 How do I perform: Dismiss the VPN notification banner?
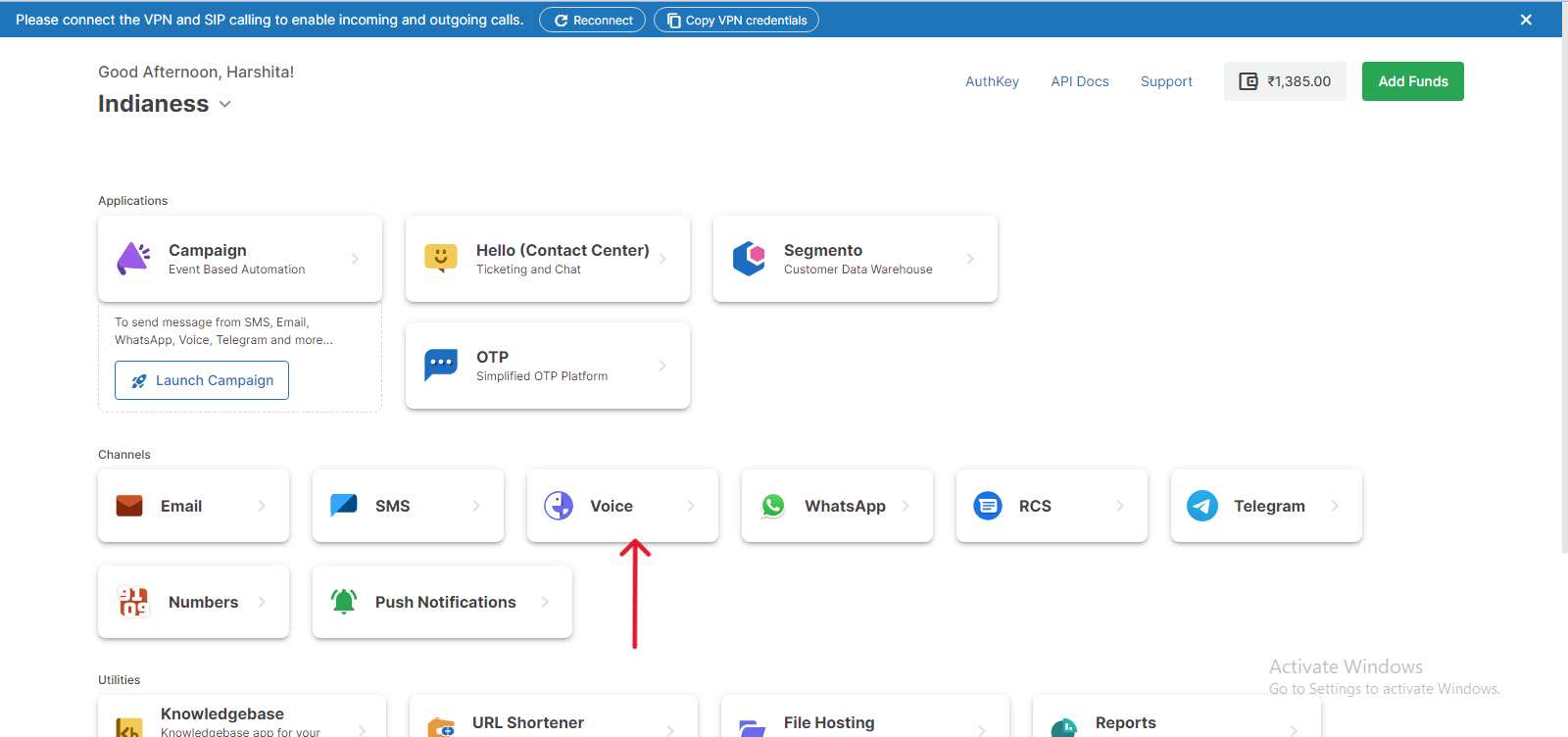coord(1526,20)
